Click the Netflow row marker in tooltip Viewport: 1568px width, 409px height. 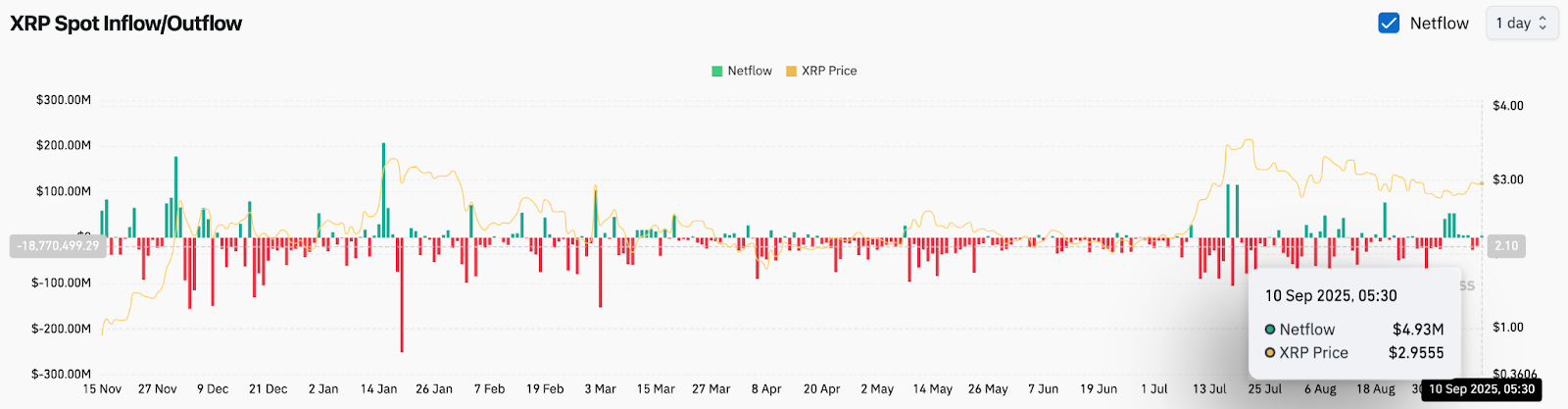[x=1270, y=330]
